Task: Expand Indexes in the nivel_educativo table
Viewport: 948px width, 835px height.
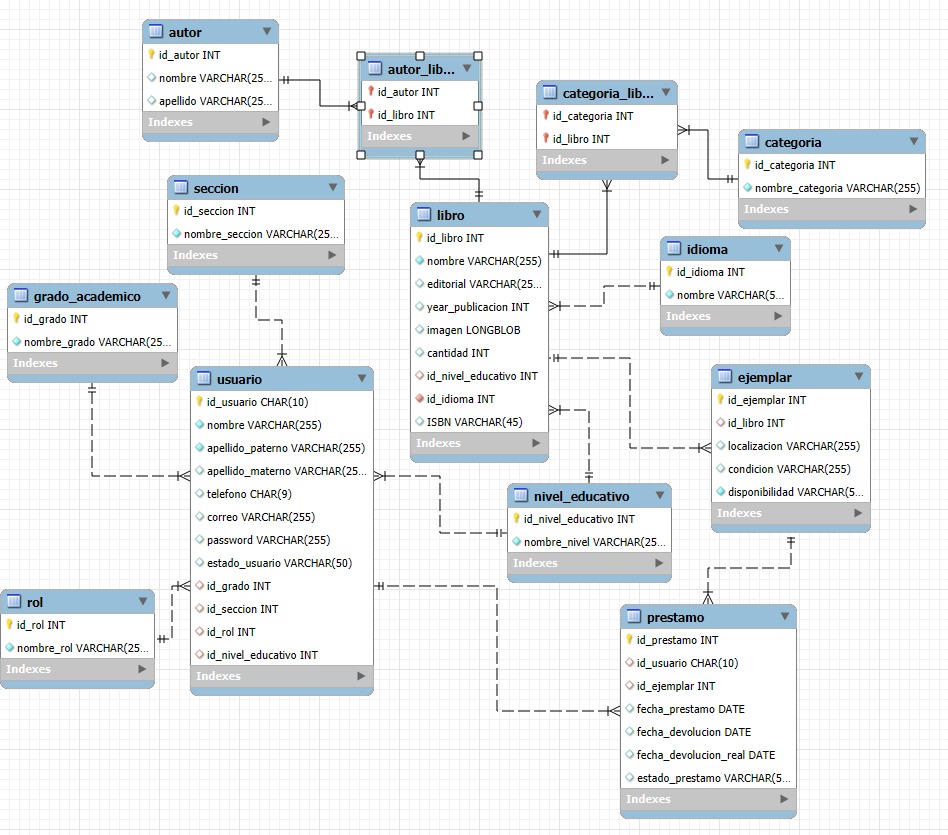Action: coord(659,563)
